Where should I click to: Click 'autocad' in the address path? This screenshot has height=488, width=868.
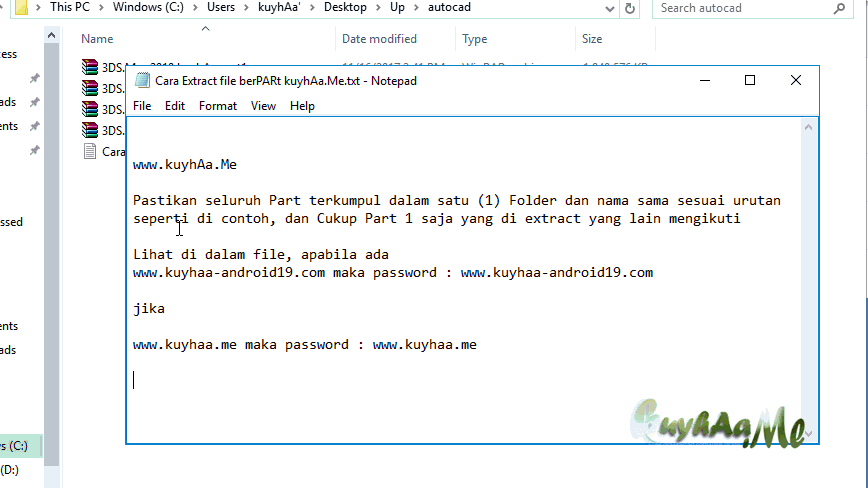(x=449, y=7)
